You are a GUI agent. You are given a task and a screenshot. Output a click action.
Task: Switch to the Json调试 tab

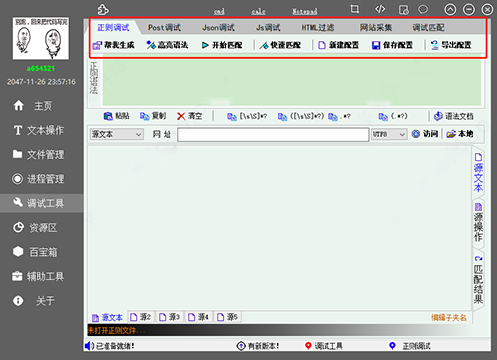click(x=218, y=28)
